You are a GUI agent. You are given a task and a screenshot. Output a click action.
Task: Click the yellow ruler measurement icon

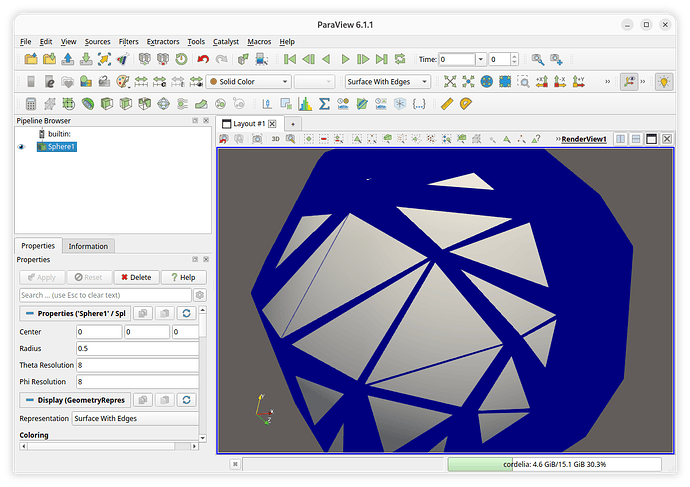pyautogui.click(x=447, y=104)
